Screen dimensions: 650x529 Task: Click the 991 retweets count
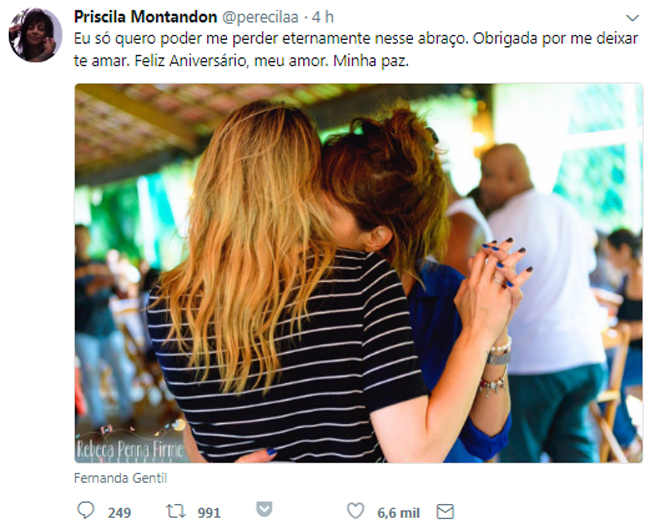pos(209,513)
